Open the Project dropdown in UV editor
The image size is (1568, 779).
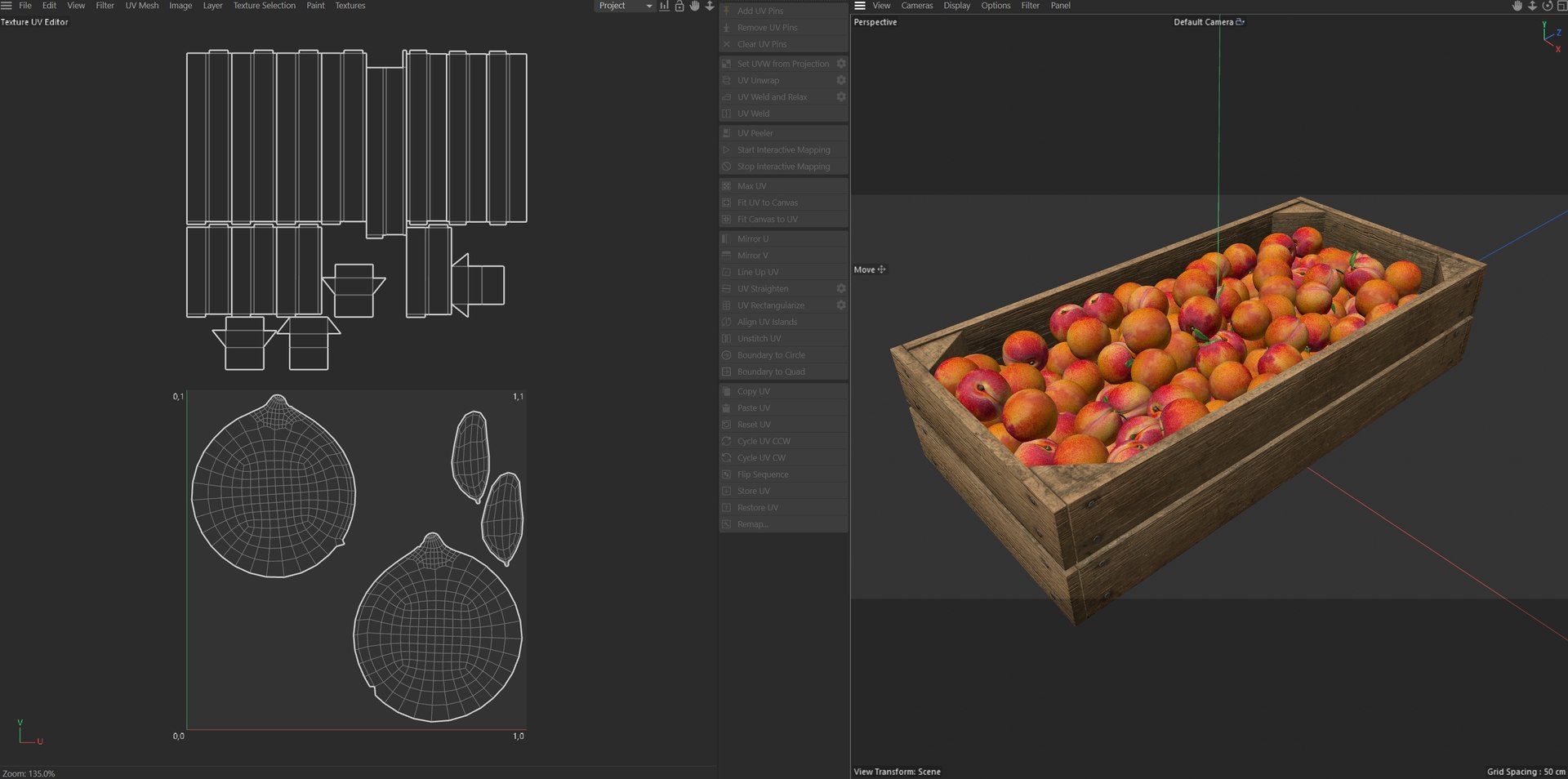pos(625,6)
